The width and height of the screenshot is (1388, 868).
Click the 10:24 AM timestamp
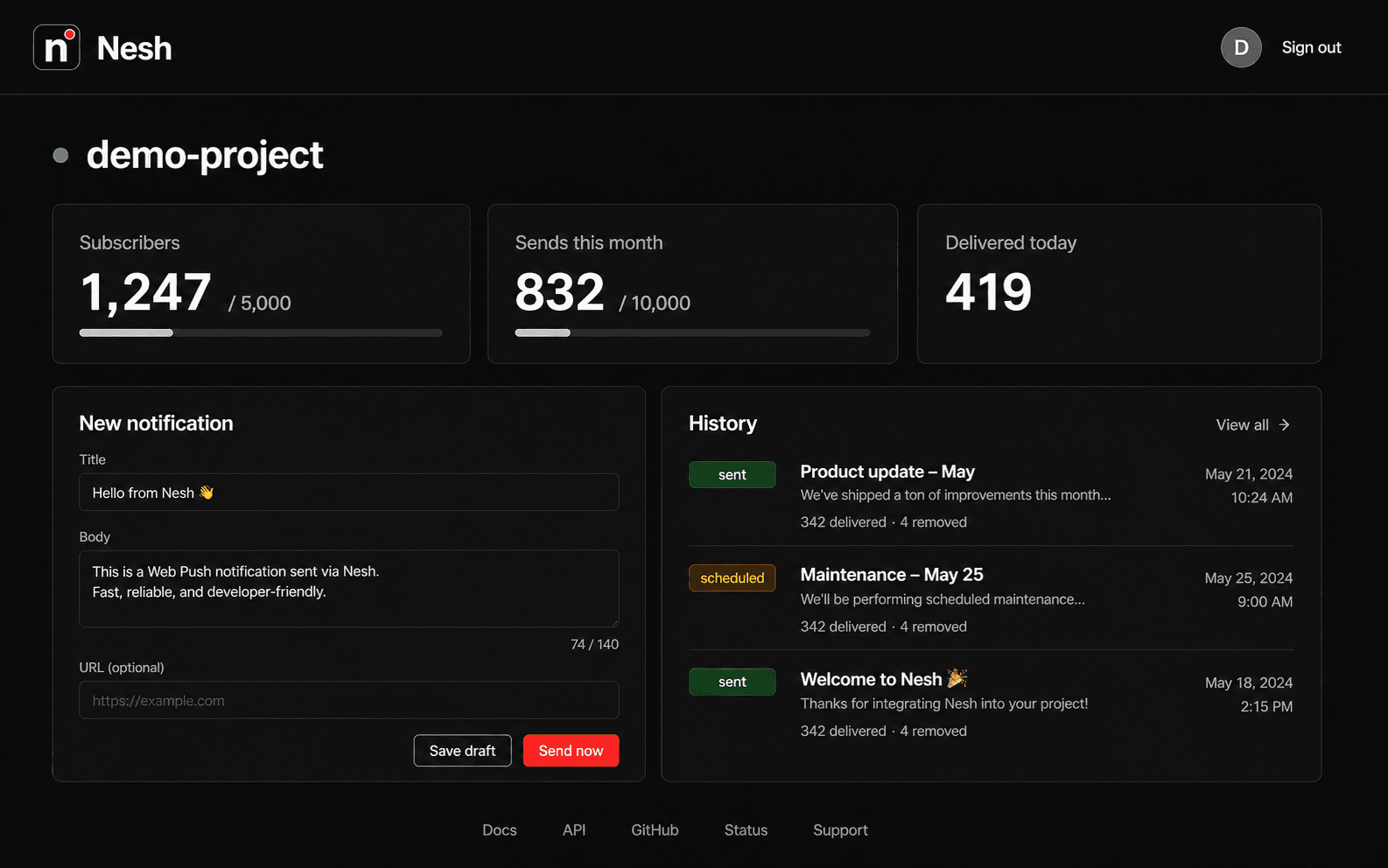click(x=1262, y=497)
